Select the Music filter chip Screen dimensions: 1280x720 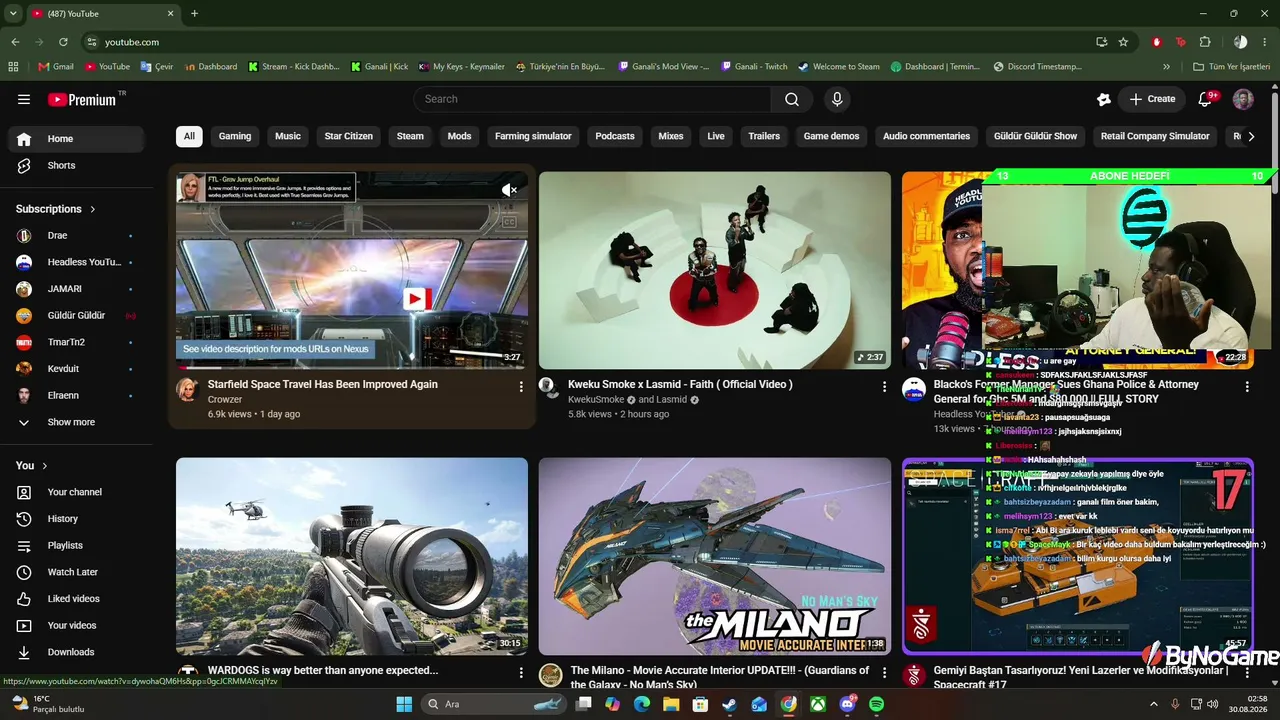pos(288,136)
